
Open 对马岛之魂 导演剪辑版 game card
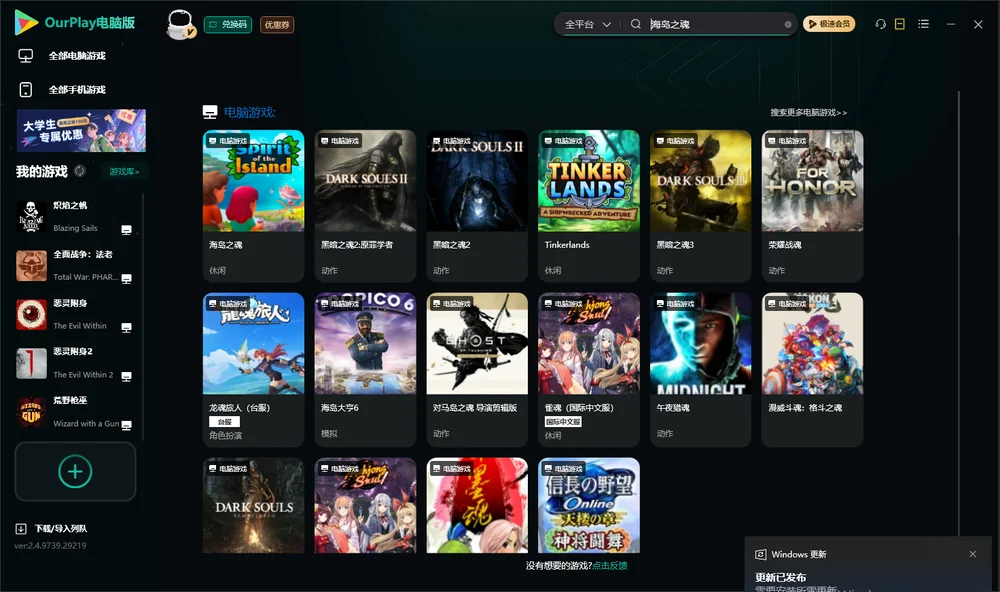pyautogui.click(x=477, y=369)
